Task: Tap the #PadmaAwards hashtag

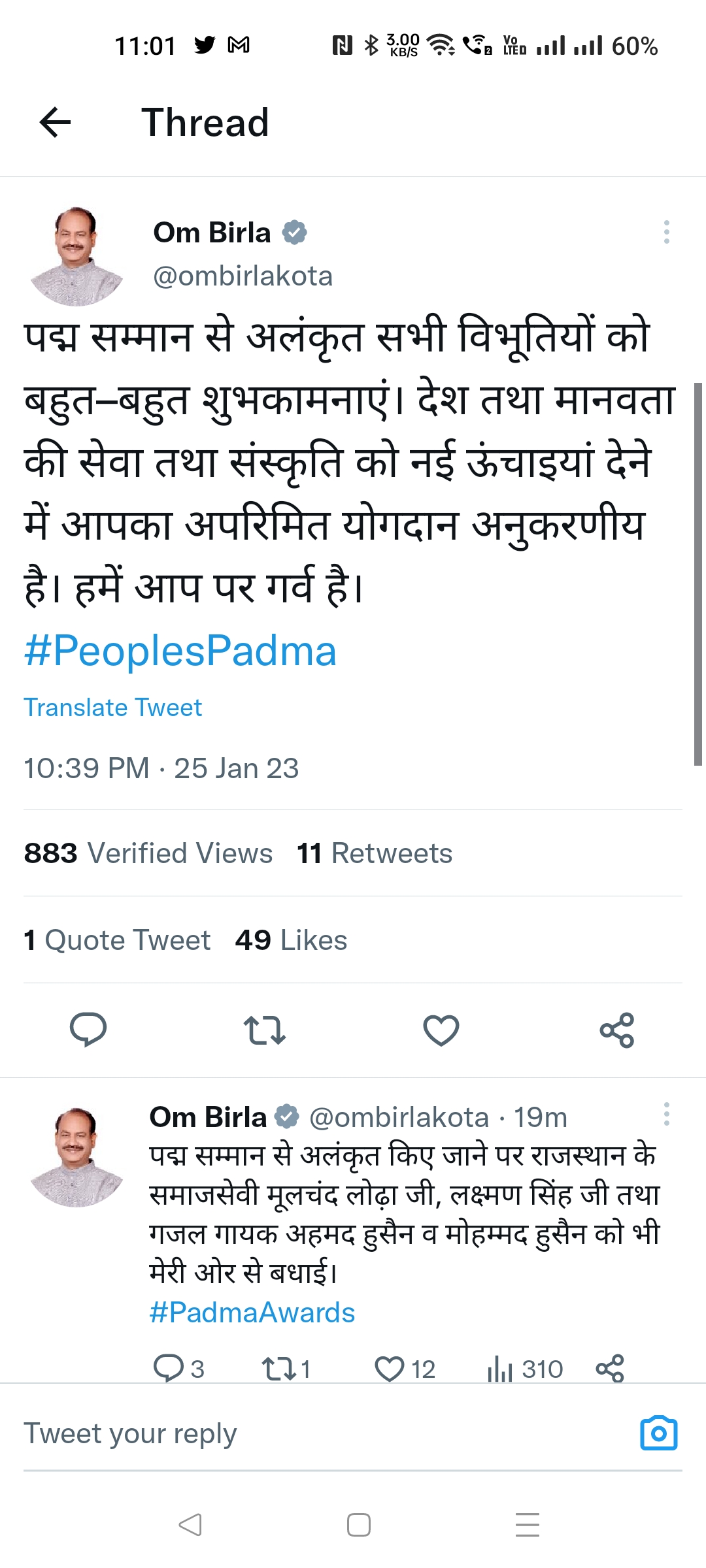Action: [x=252, y=1312]
